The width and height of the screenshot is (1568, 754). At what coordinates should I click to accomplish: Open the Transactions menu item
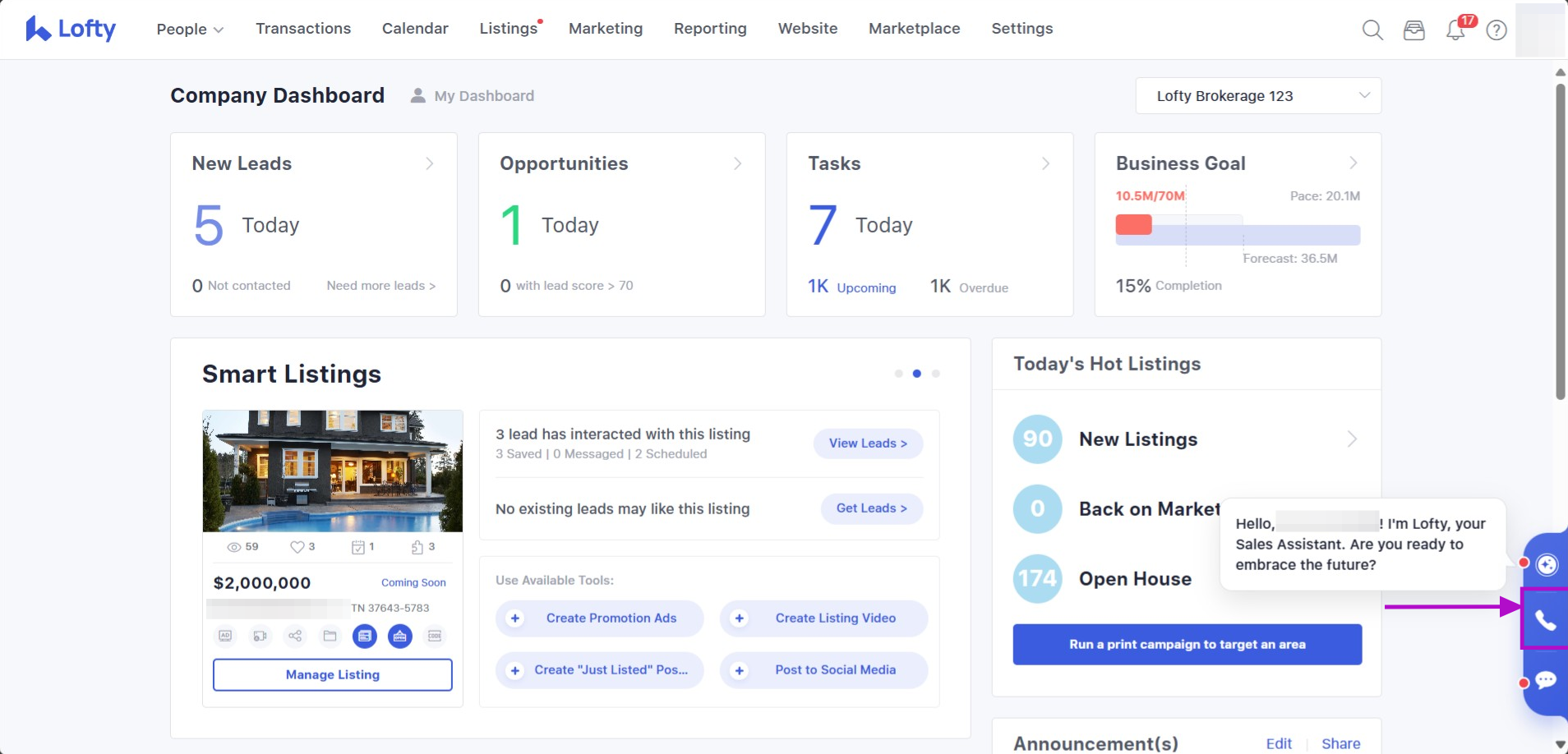click(303, 29)
